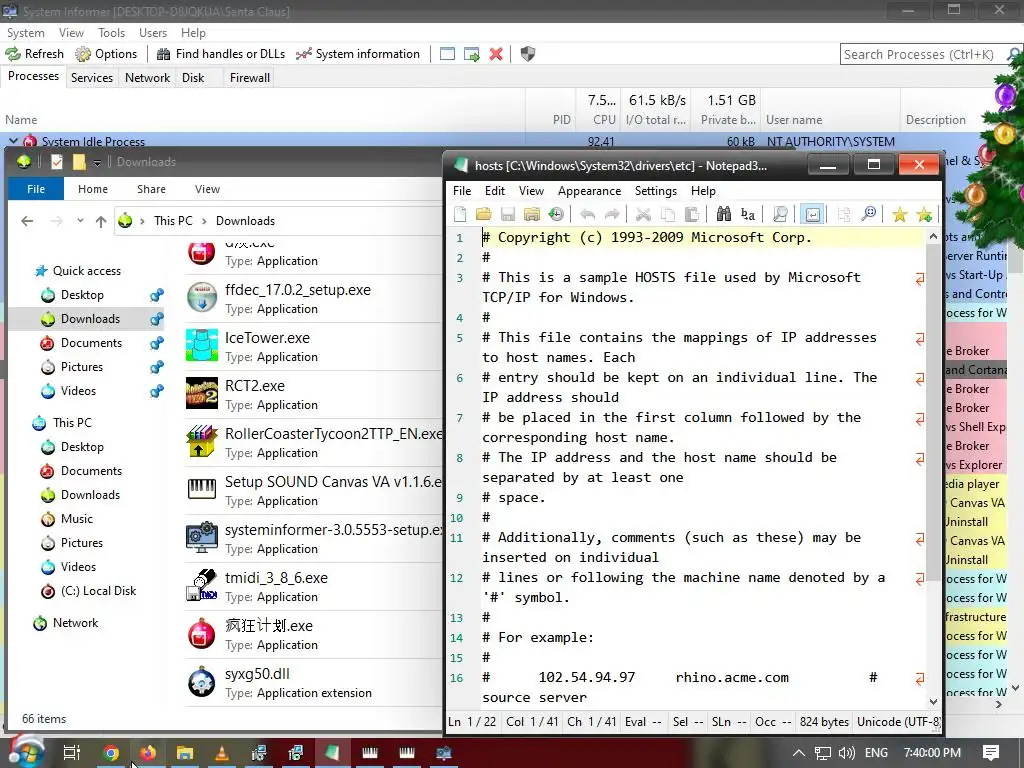Click the yellow star Favorites icon

click(x=899, y=214)
